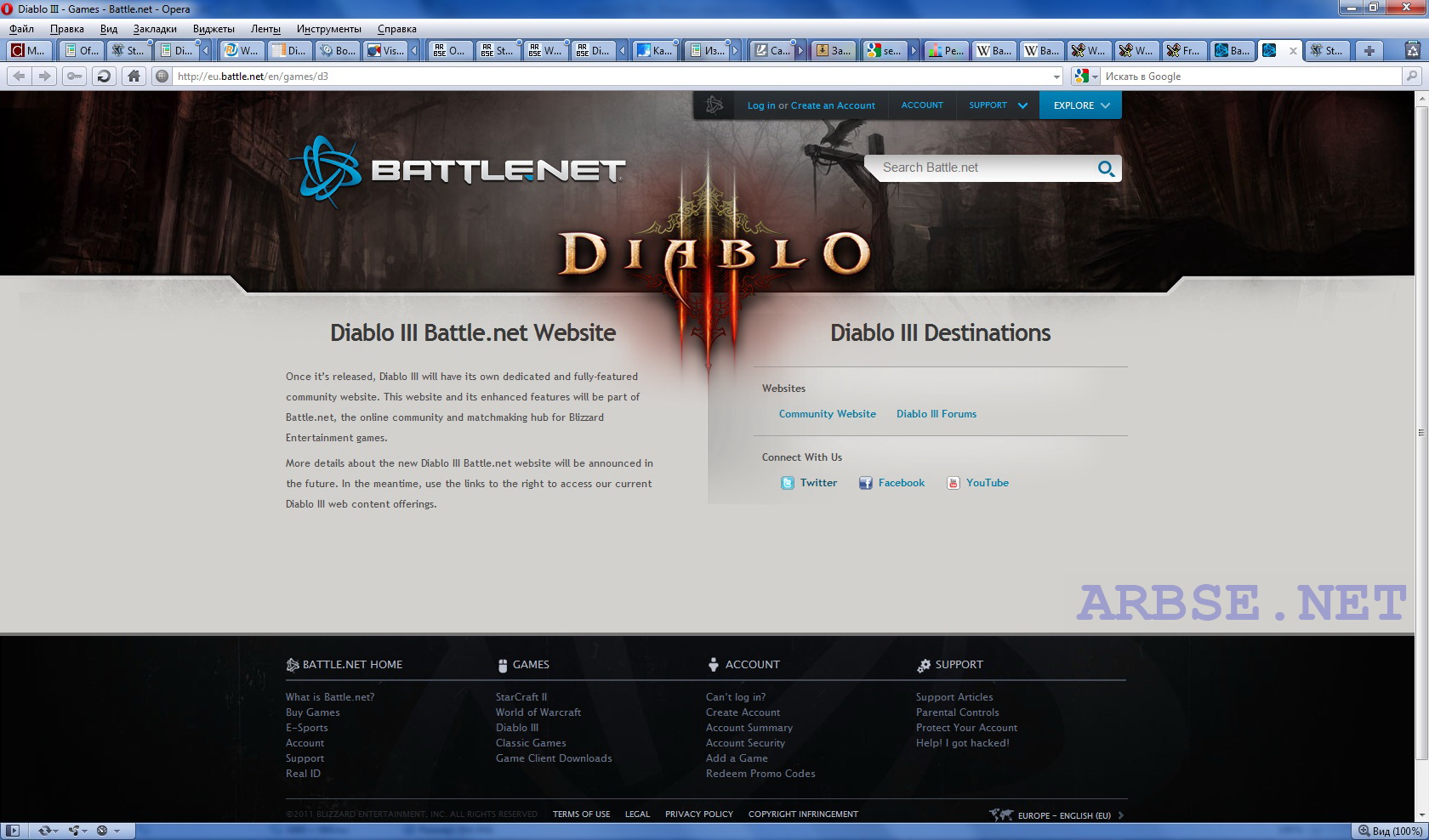Image resolution: width=1429 pixels, height=840 pixels.
Task: Close the active Battle.net tab
Action: (1293, 51)
